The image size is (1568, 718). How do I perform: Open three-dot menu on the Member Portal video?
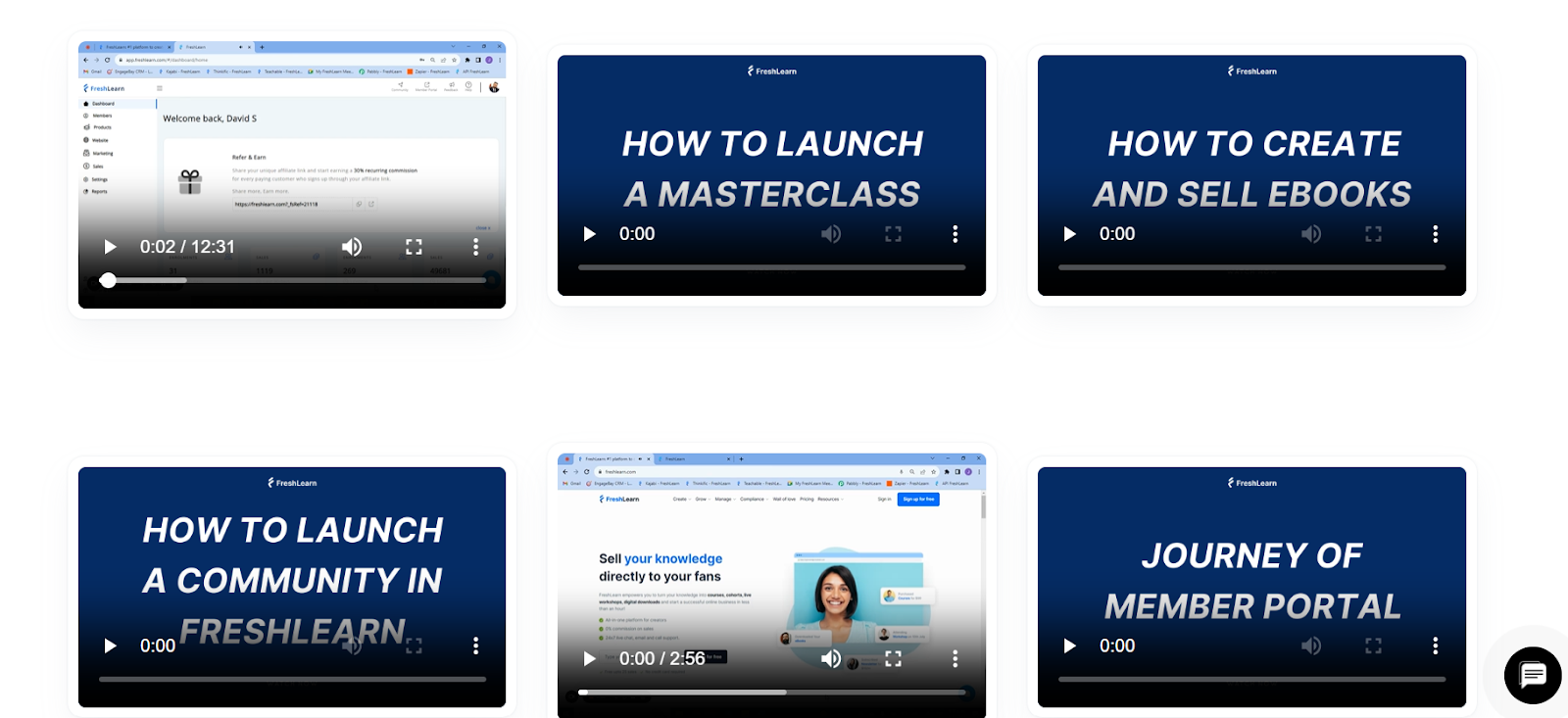tap(1436, 646)
